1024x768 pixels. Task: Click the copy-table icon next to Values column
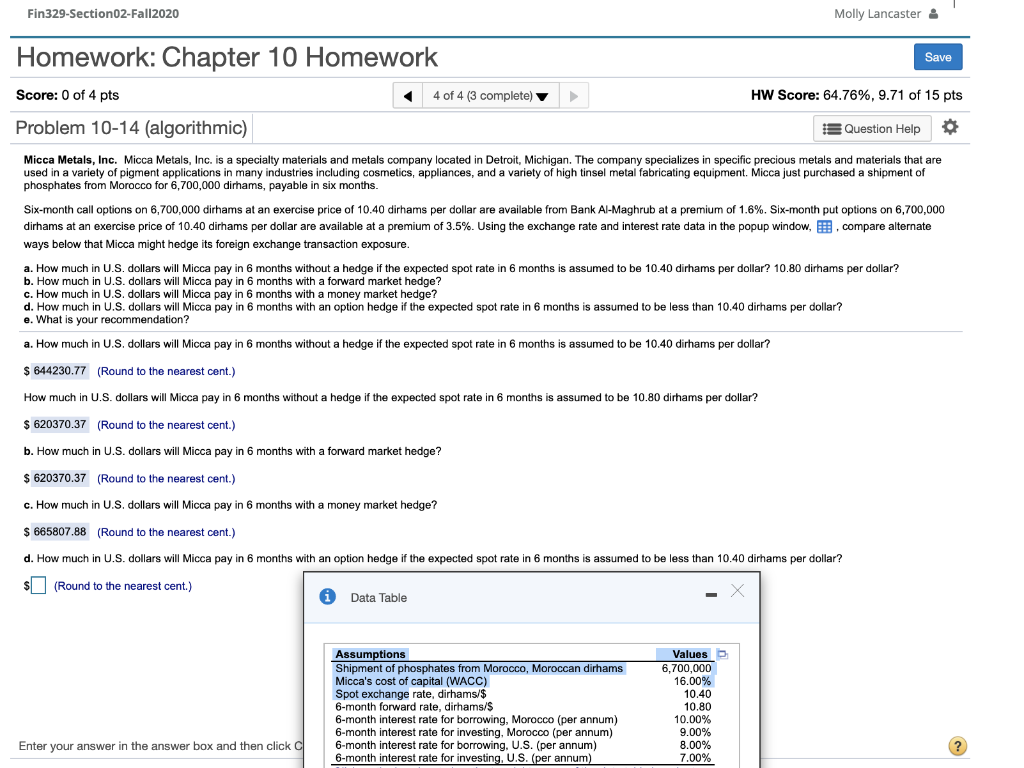[x=720, y=654]
